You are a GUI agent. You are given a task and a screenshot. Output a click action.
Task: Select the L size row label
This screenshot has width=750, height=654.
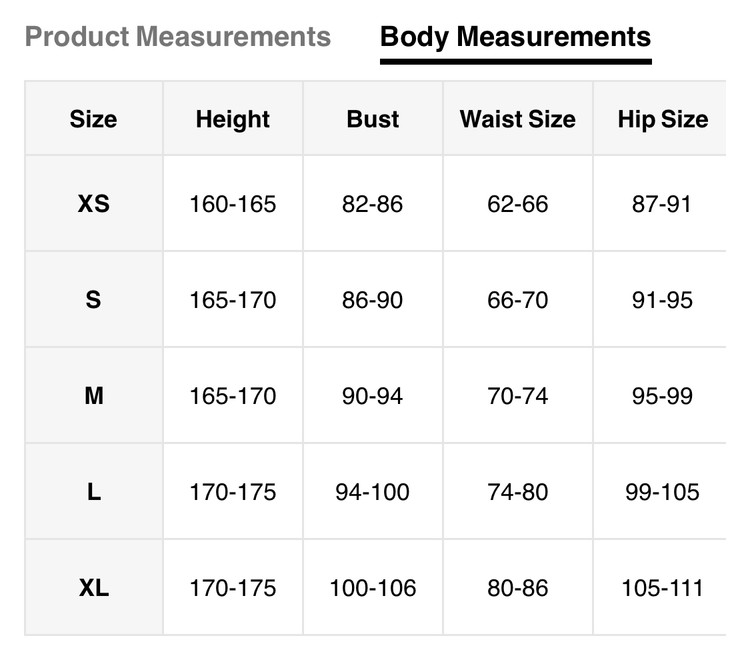tap(93, 492)
